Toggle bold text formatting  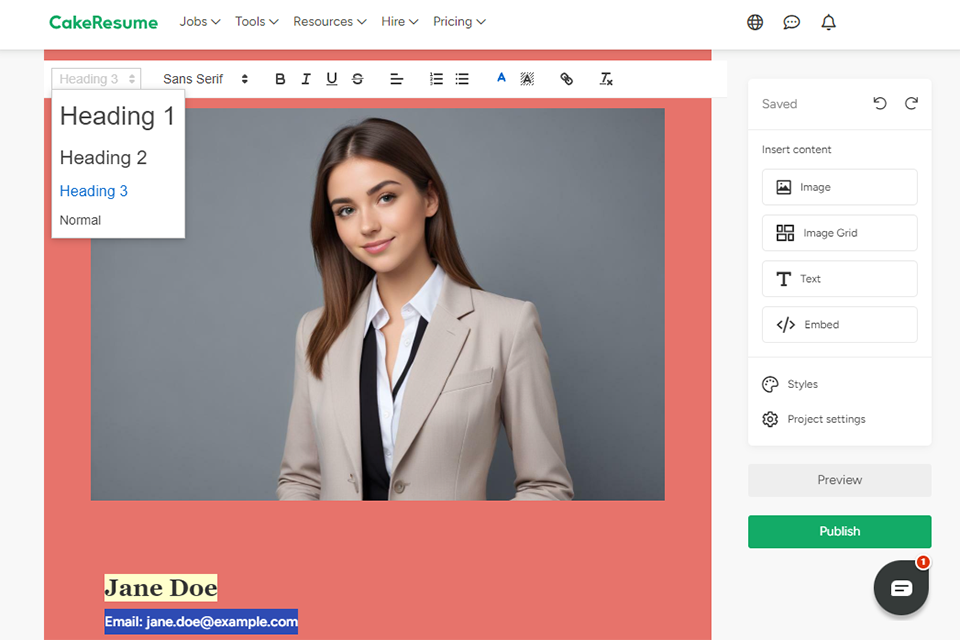pyautogui.click(x=280, y=79)
